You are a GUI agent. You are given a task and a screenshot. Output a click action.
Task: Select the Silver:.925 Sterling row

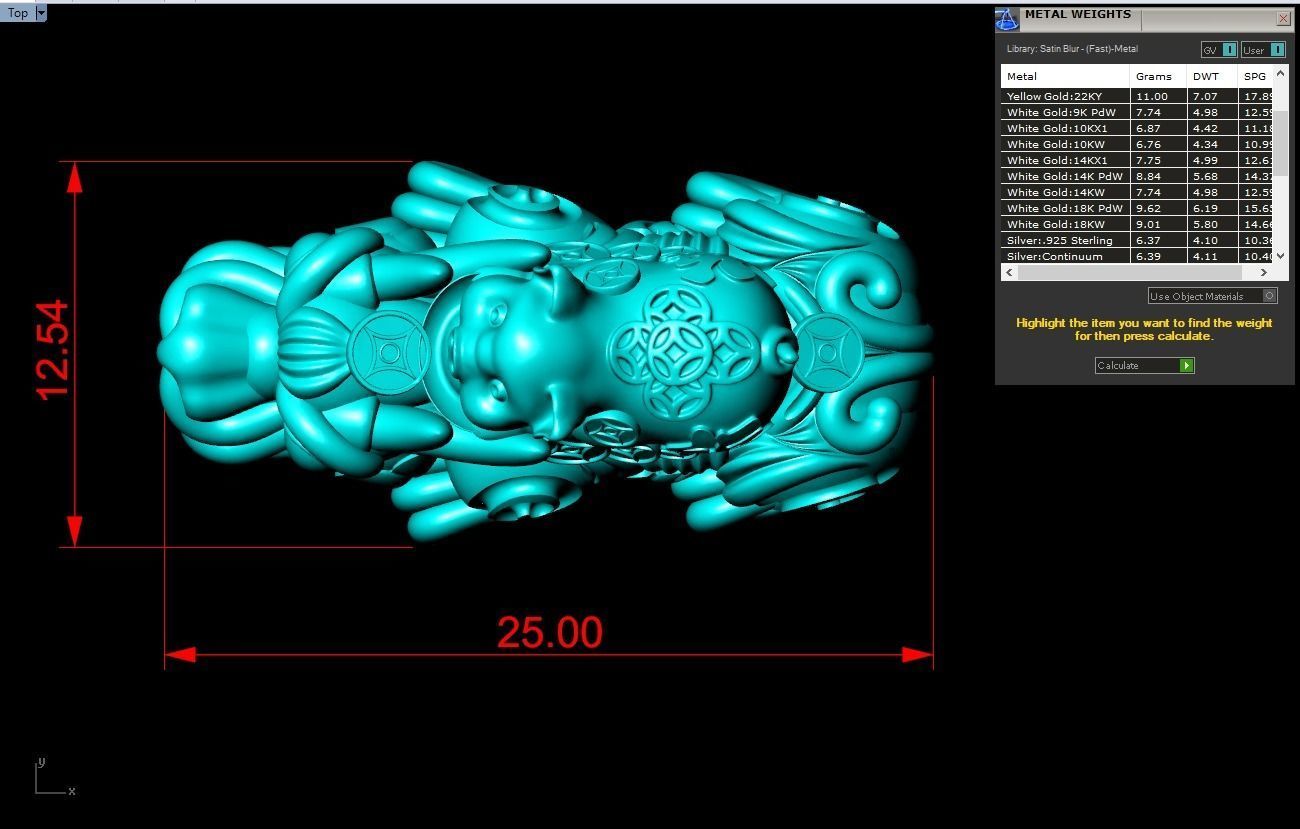click(x=1137, y=240)
